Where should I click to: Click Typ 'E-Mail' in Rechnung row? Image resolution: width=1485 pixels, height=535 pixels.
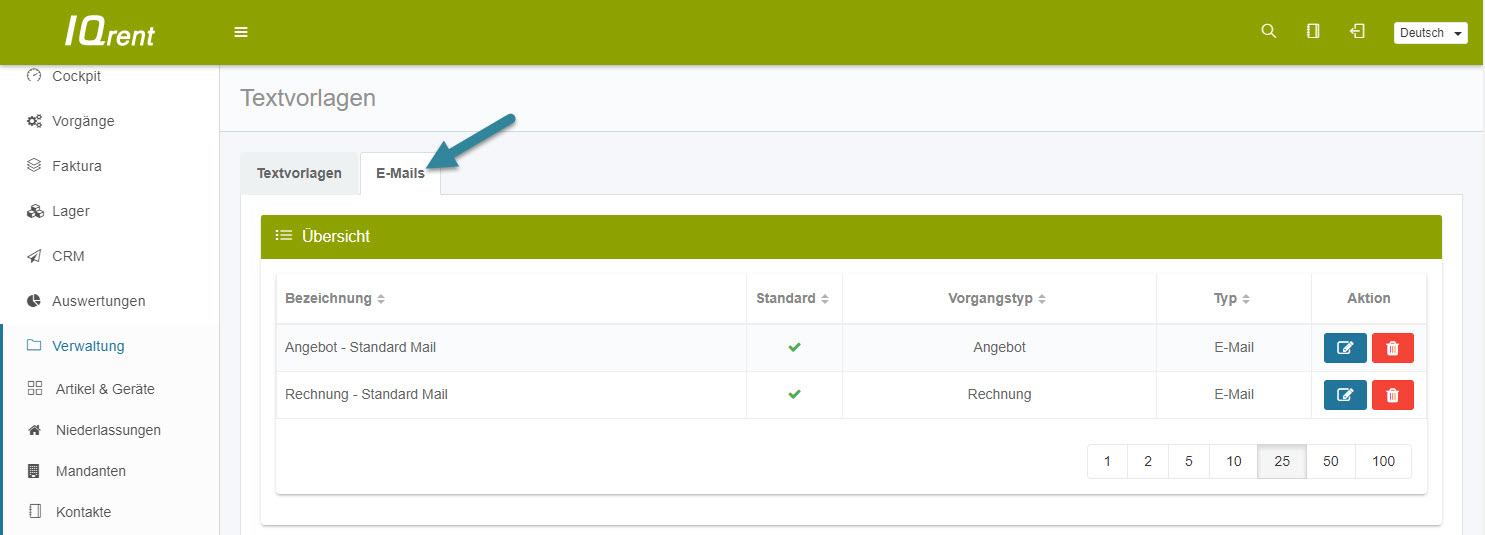point(1234,394)
